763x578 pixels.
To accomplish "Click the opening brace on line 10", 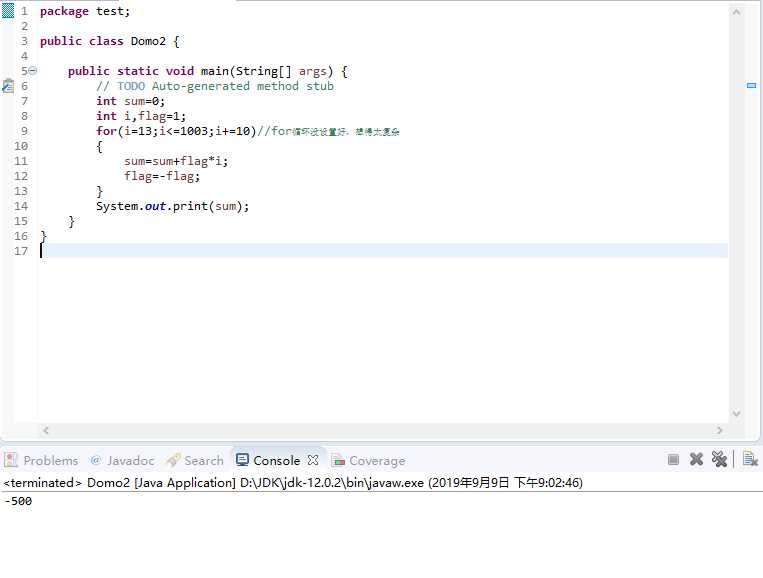I will [99, 146].
